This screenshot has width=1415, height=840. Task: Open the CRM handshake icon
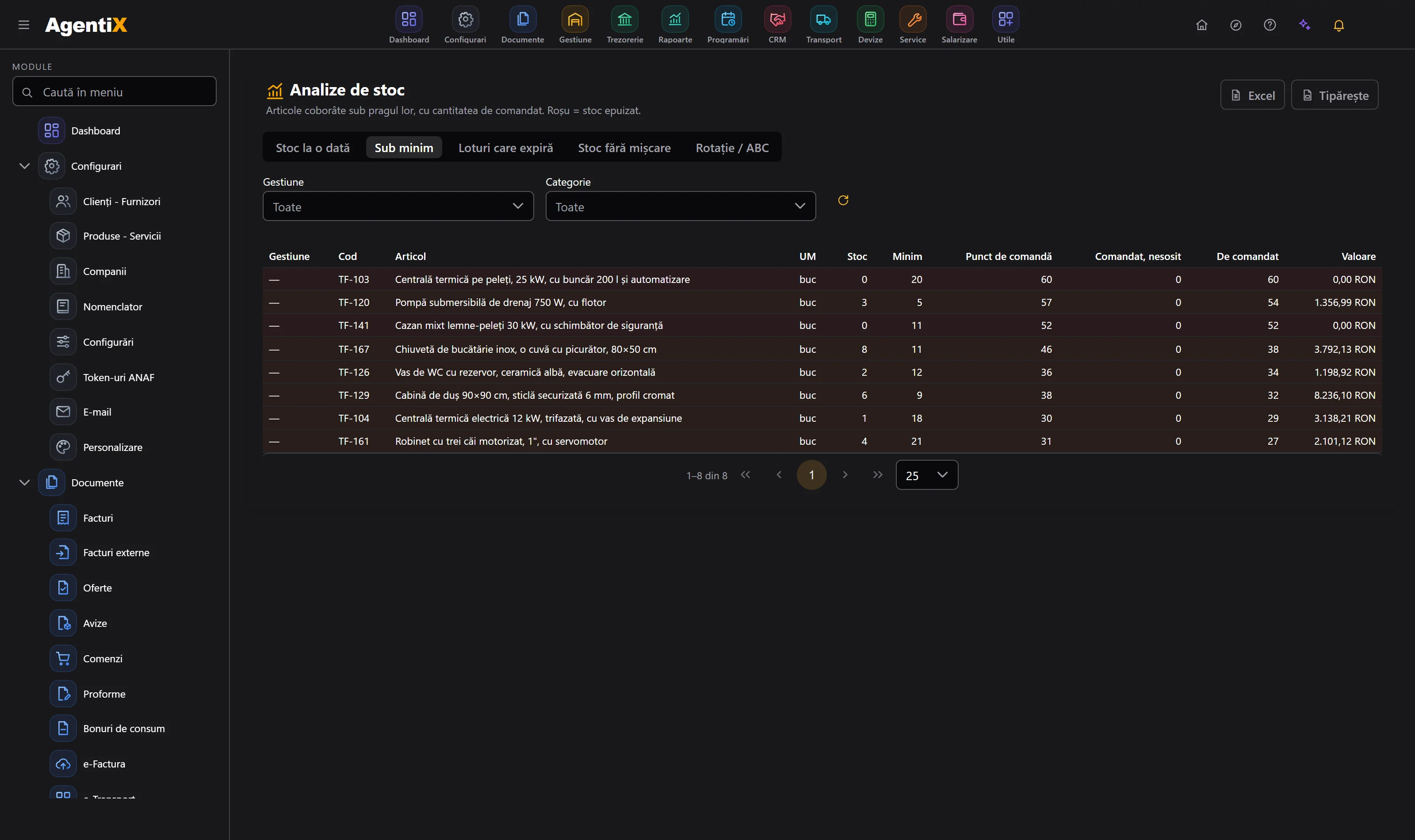(777, 19)
